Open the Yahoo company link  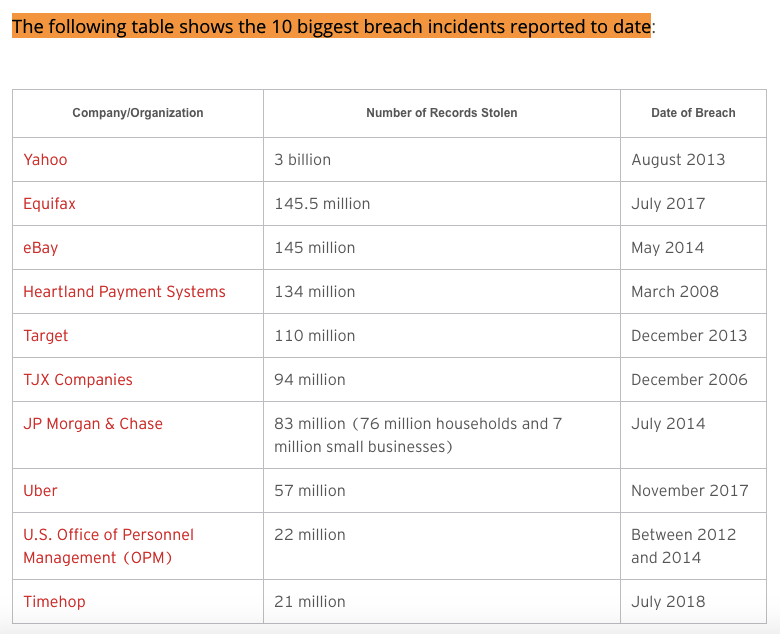coord(45,160)
